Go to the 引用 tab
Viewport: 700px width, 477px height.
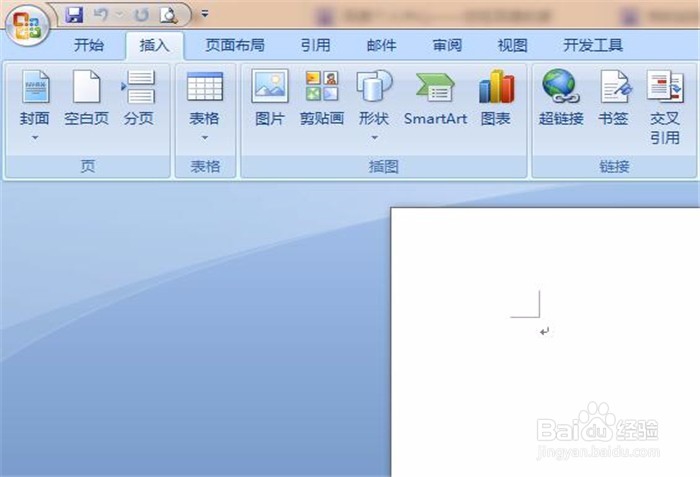point(315,45)
